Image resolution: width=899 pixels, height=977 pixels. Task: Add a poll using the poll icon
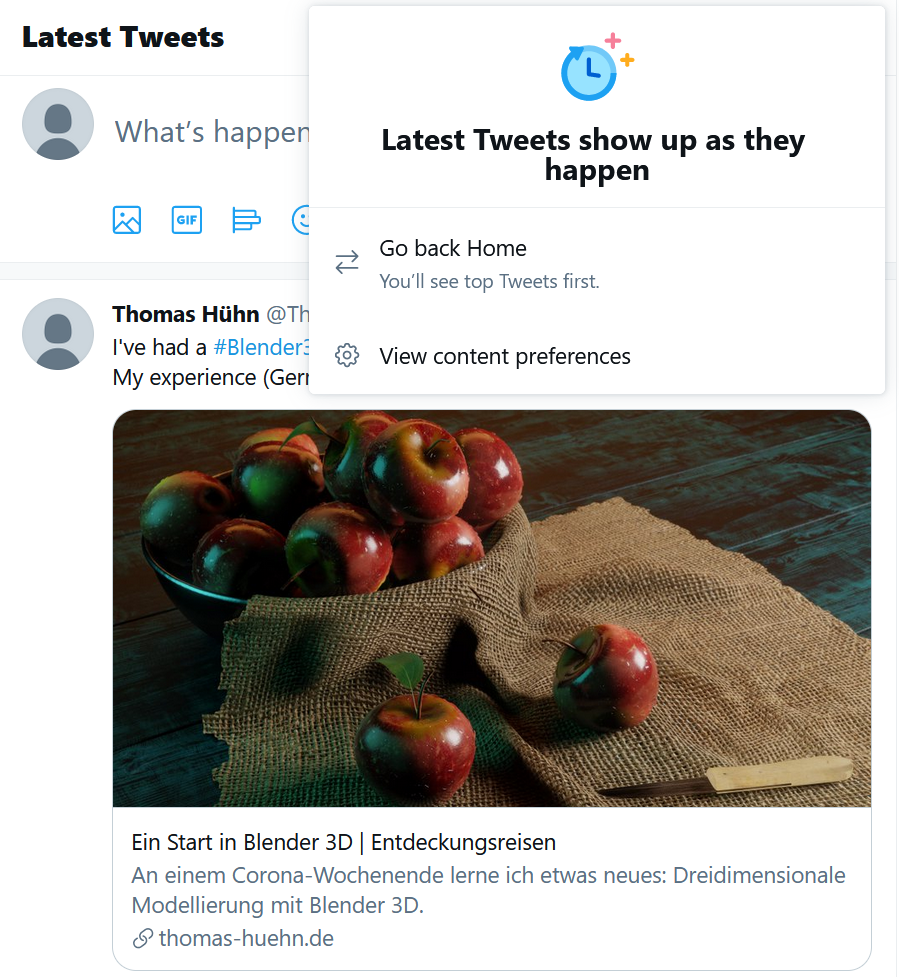tap(246, 220)
